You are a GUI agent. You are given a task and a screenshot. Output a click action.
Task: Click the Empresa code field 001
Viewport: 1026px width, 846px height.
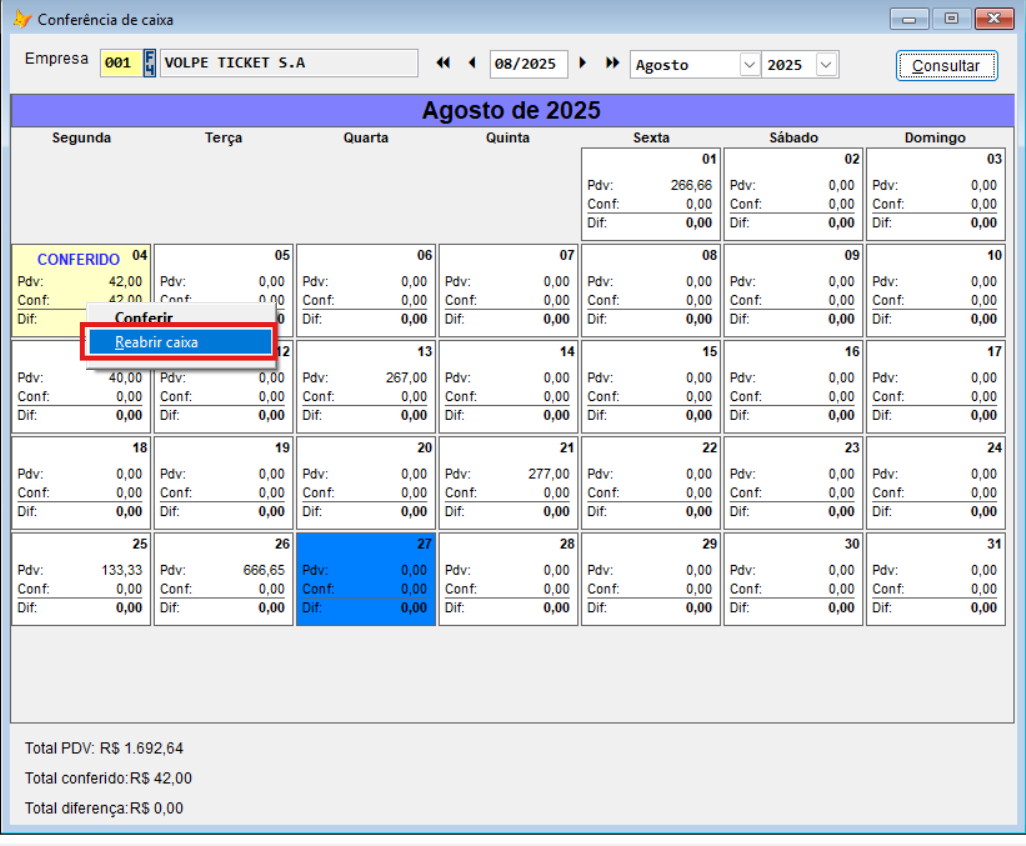pyautogui.click(x=119, y=63)
